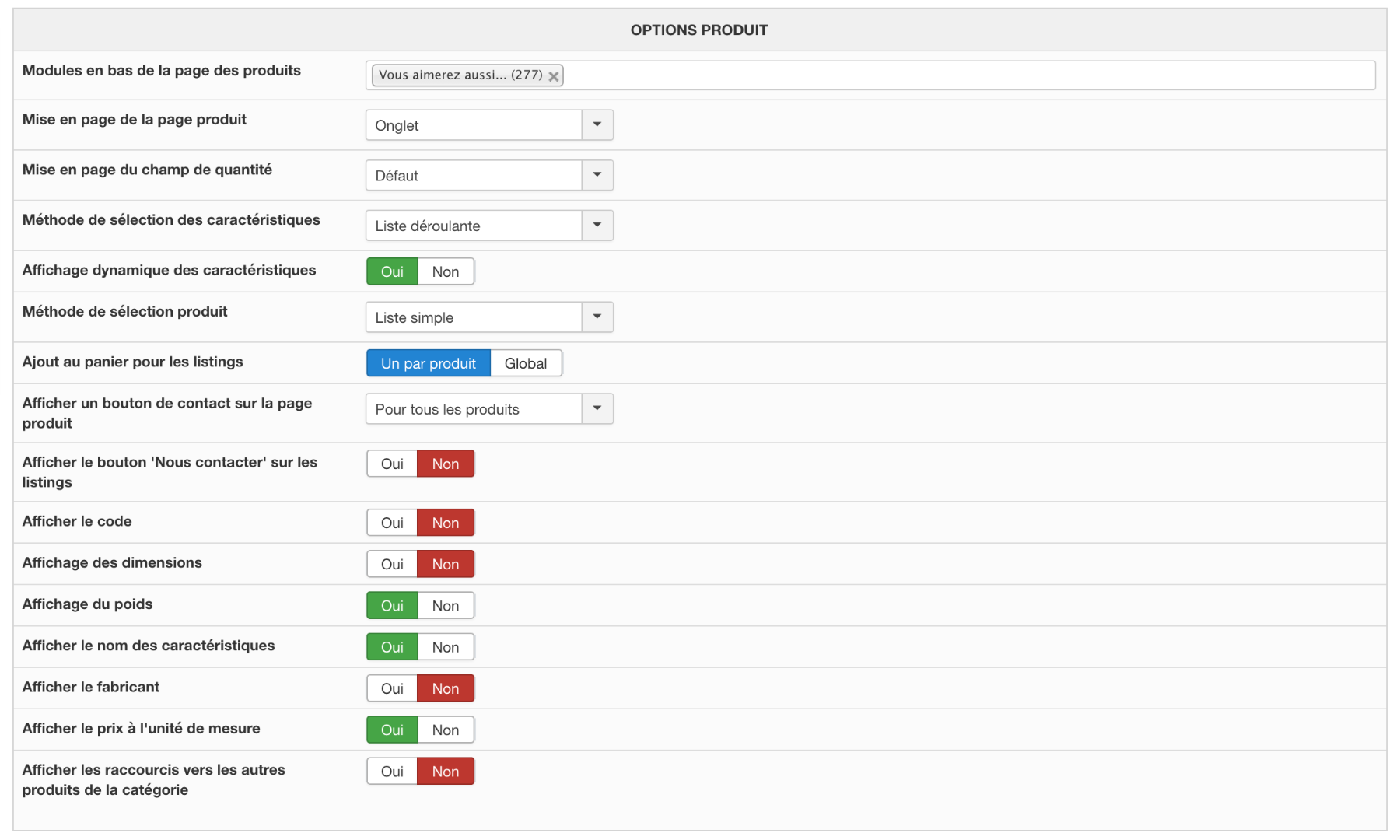Turn on dimensions display with Oui
The image size is (1400, 840).
pyautogui.click(x=392, y=565)
